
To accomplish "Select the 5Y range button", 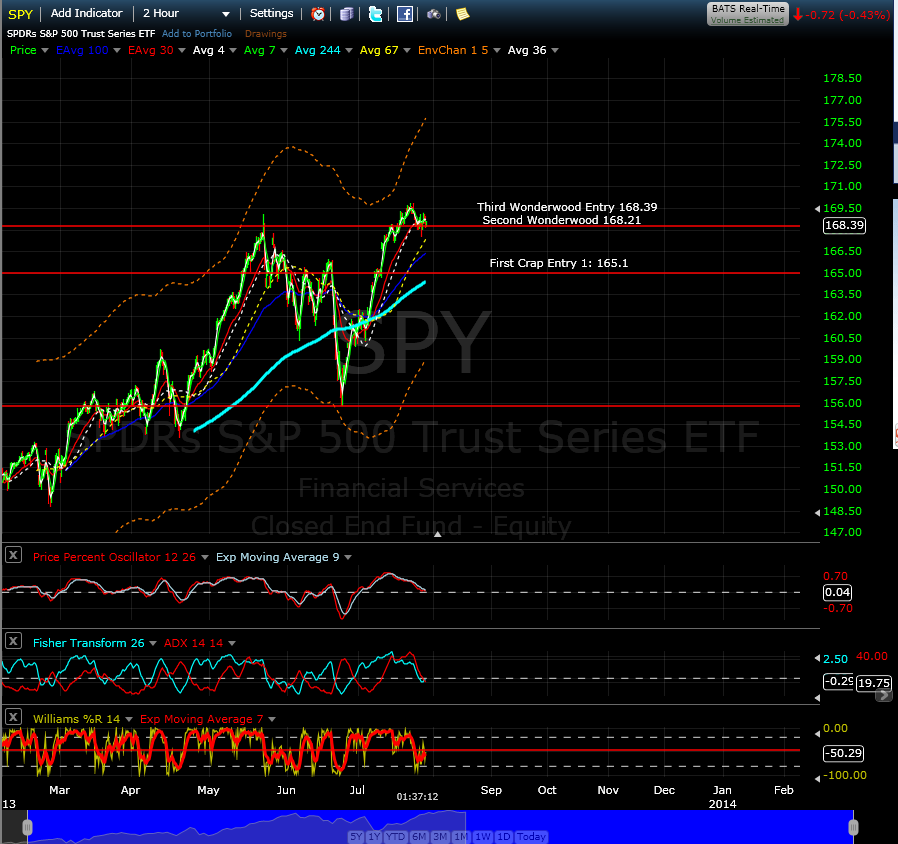I will 356,837.
